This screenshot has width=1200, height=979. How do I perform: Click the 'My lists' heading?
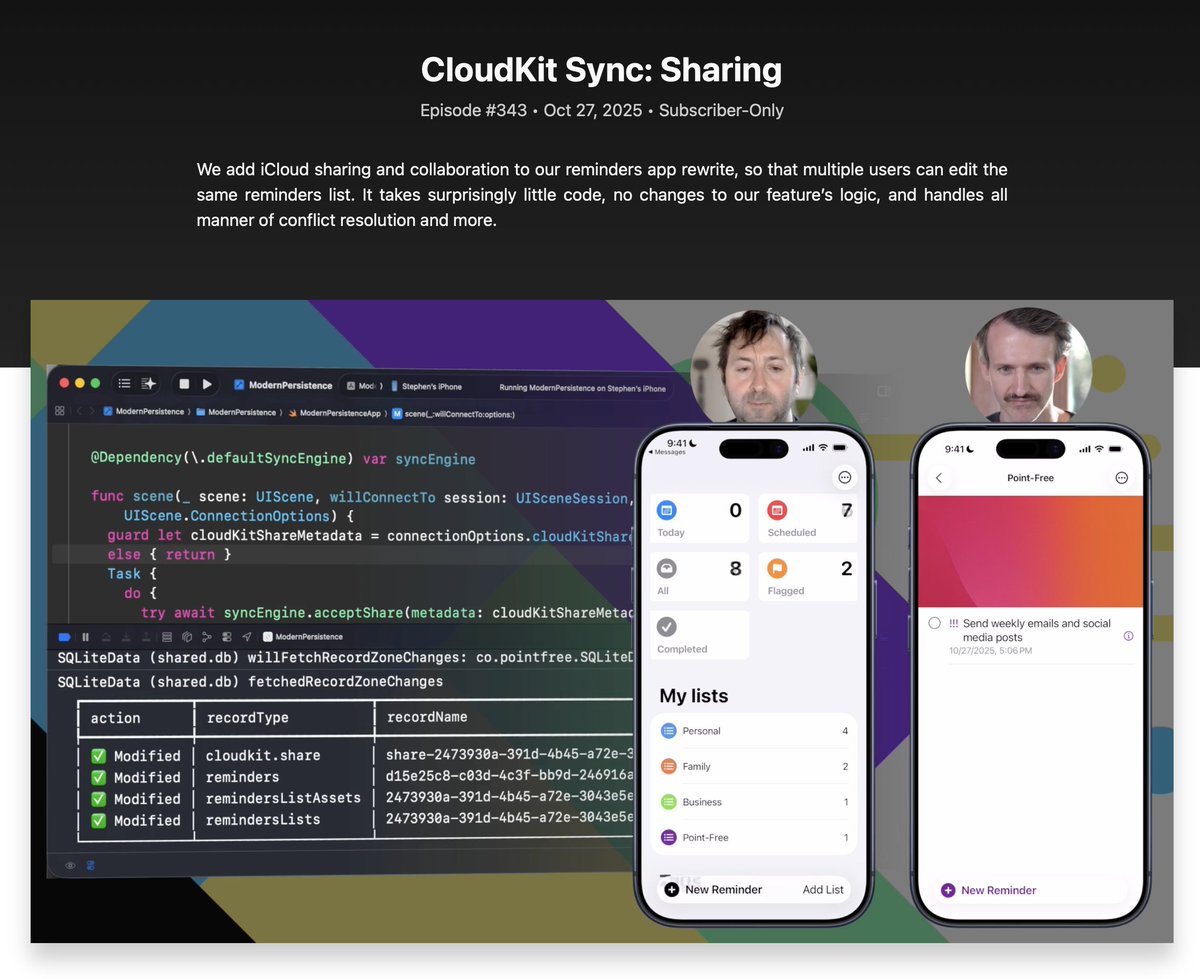coord(694,696)
